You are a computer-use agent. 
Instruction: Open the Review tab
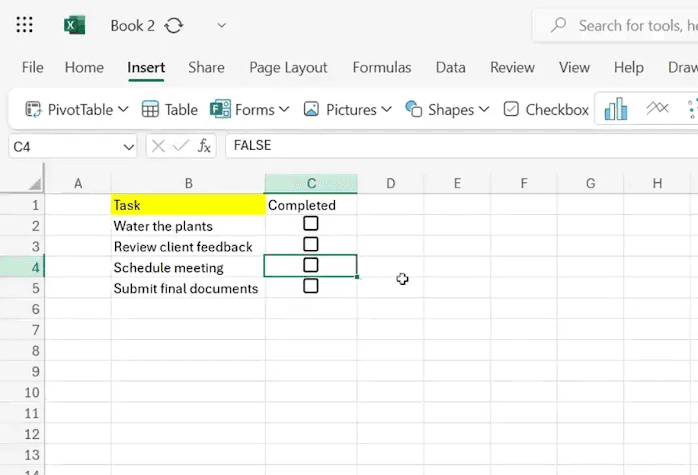point(512,67)
